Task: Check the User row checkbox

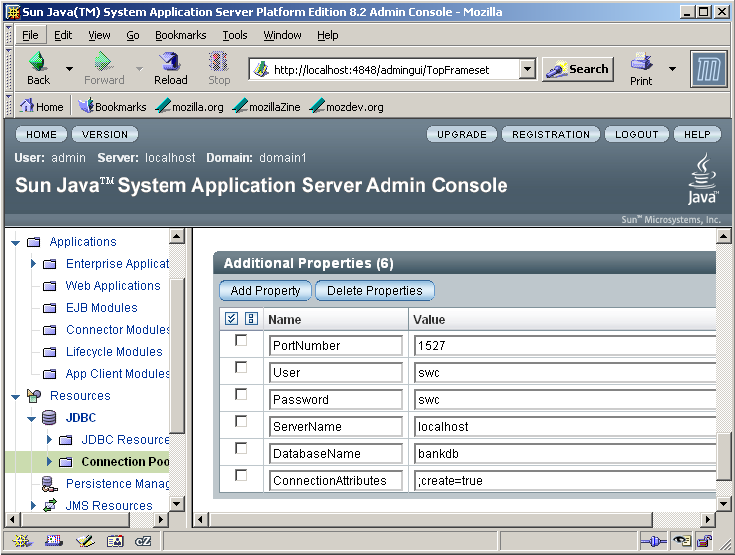Action: (x=241, y=368)
